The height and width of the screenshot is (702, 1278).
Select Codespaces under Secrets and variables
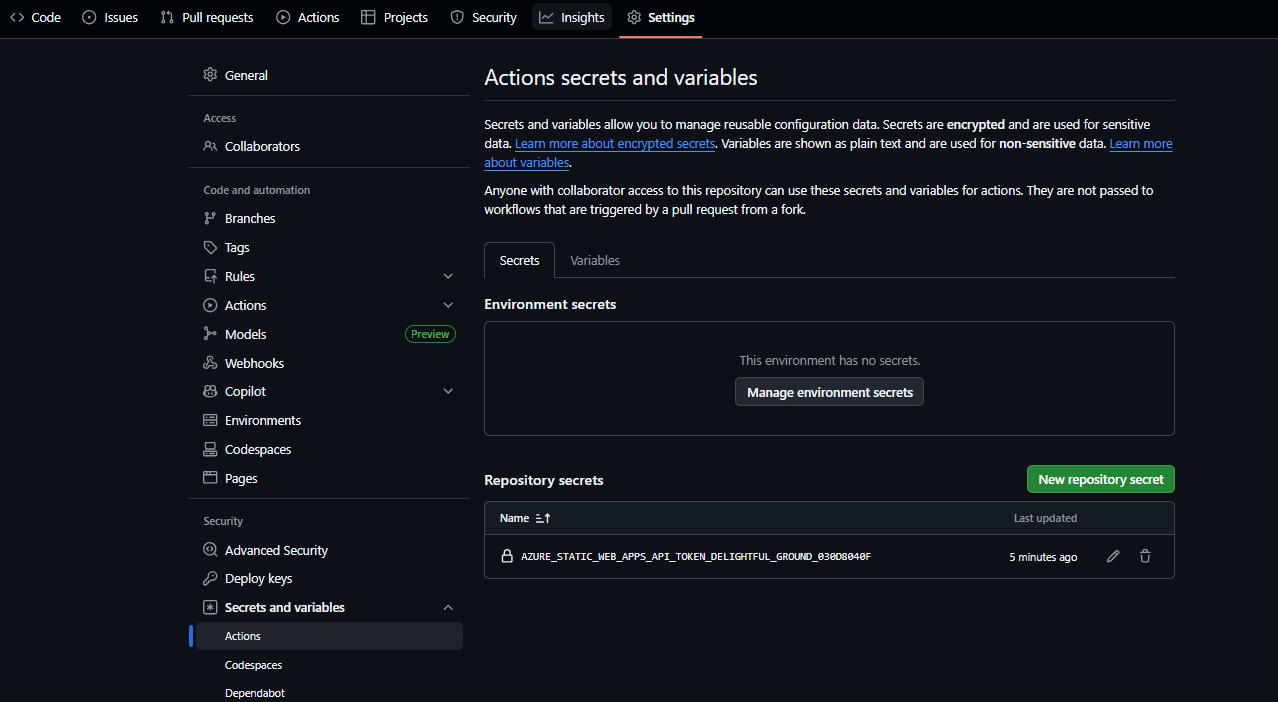click(x=329, y=665)
